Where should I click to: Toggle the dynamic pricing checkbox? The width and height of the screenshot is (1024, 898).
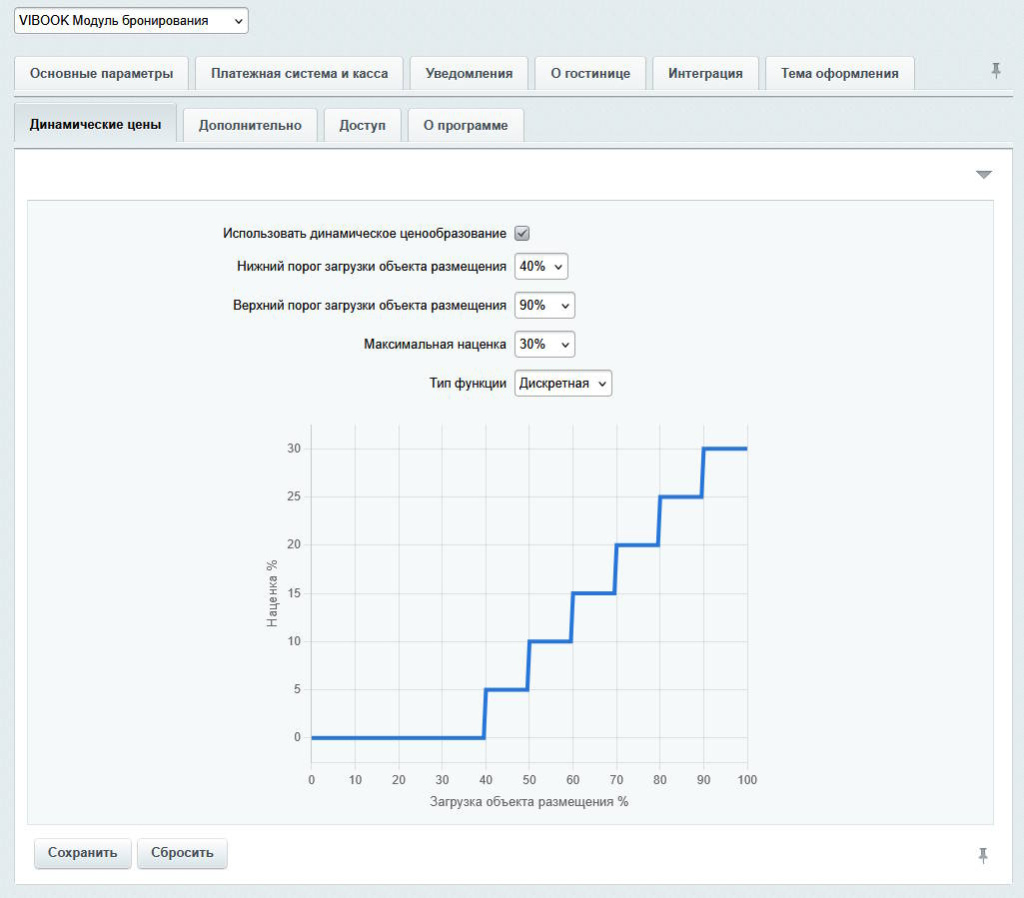tap(522, 233)
